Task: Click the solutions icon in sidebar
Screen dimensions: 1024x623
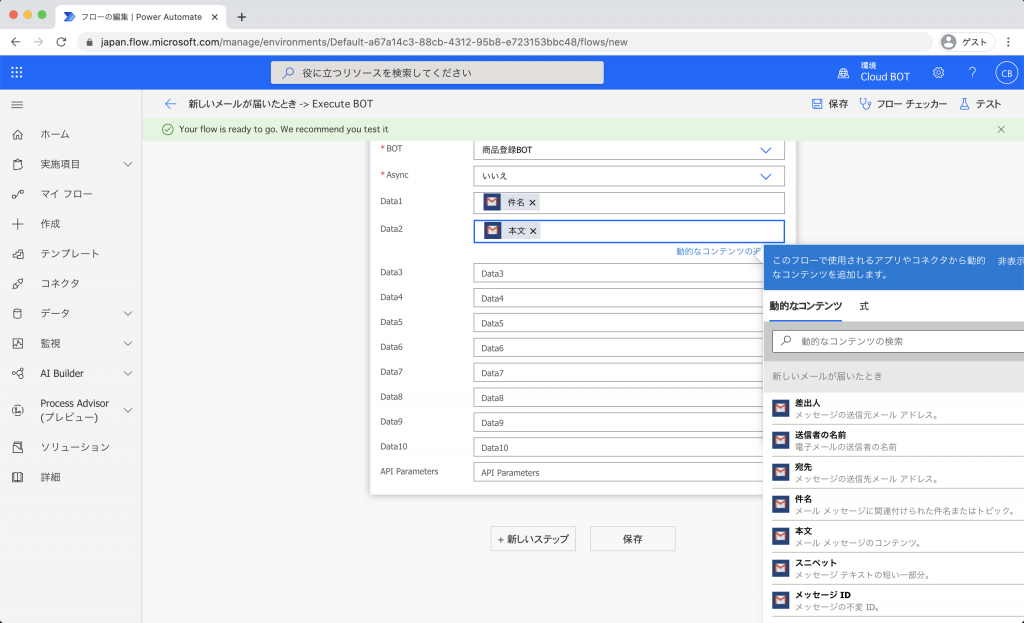Action: [x=18, y=447]
